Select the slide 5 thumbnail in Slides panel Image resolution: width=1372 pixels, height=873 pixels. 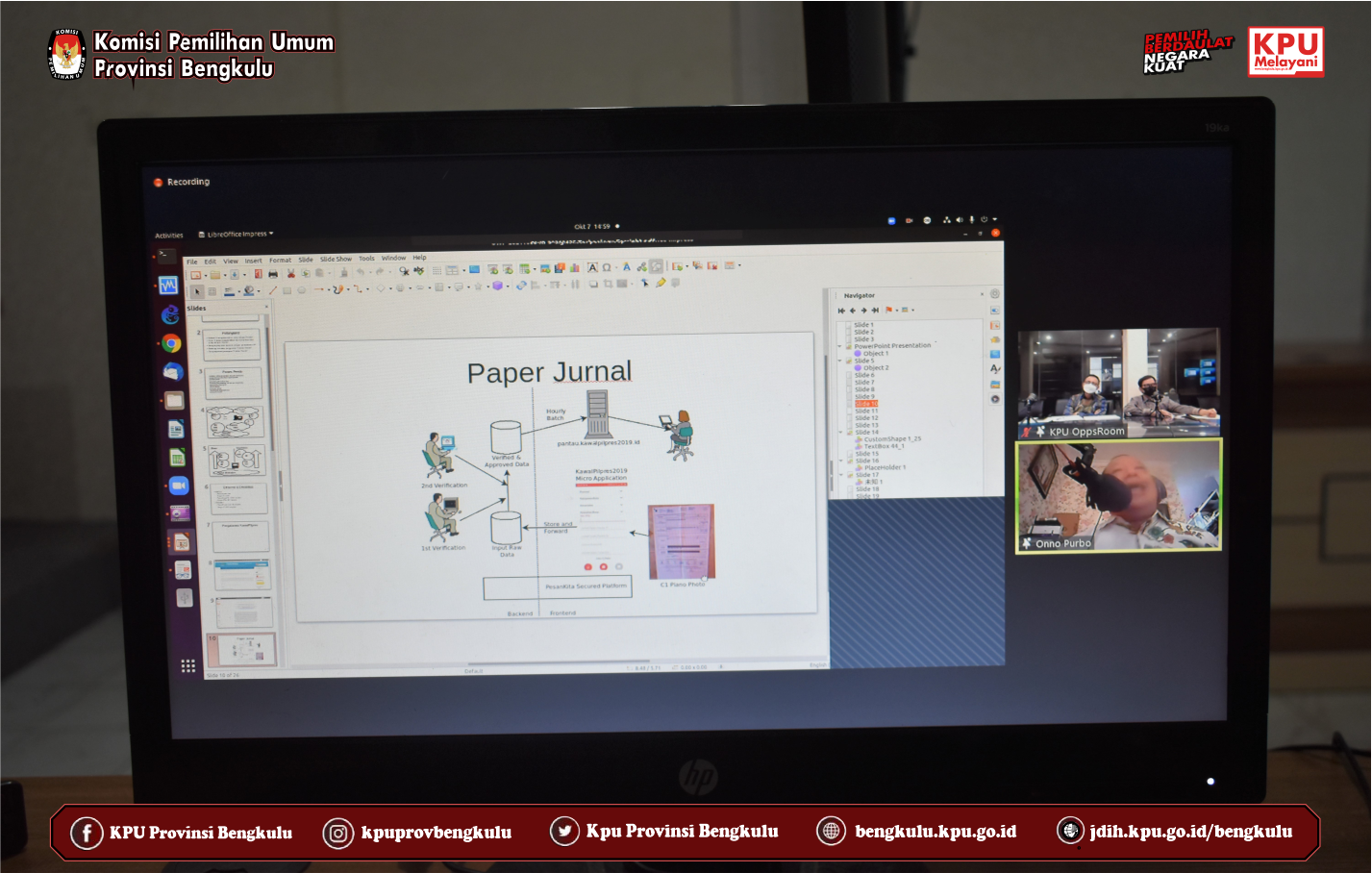237,461
